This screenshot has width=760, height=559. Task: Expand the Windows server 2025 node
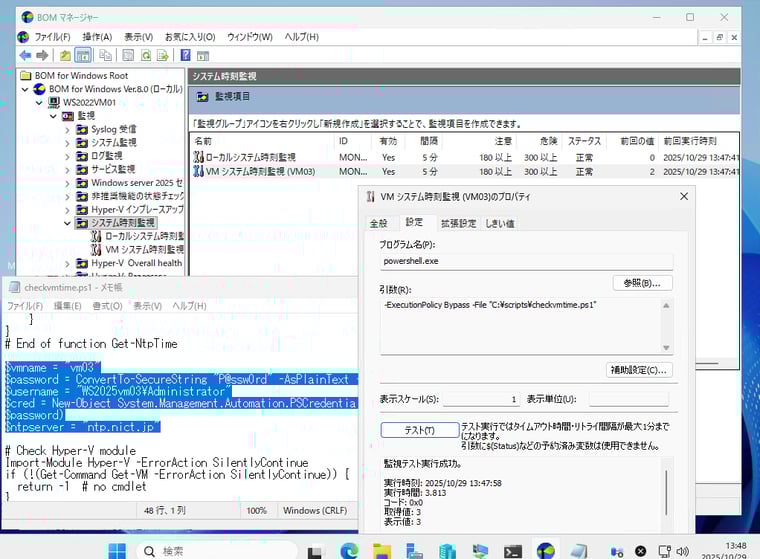click(67, 183)
